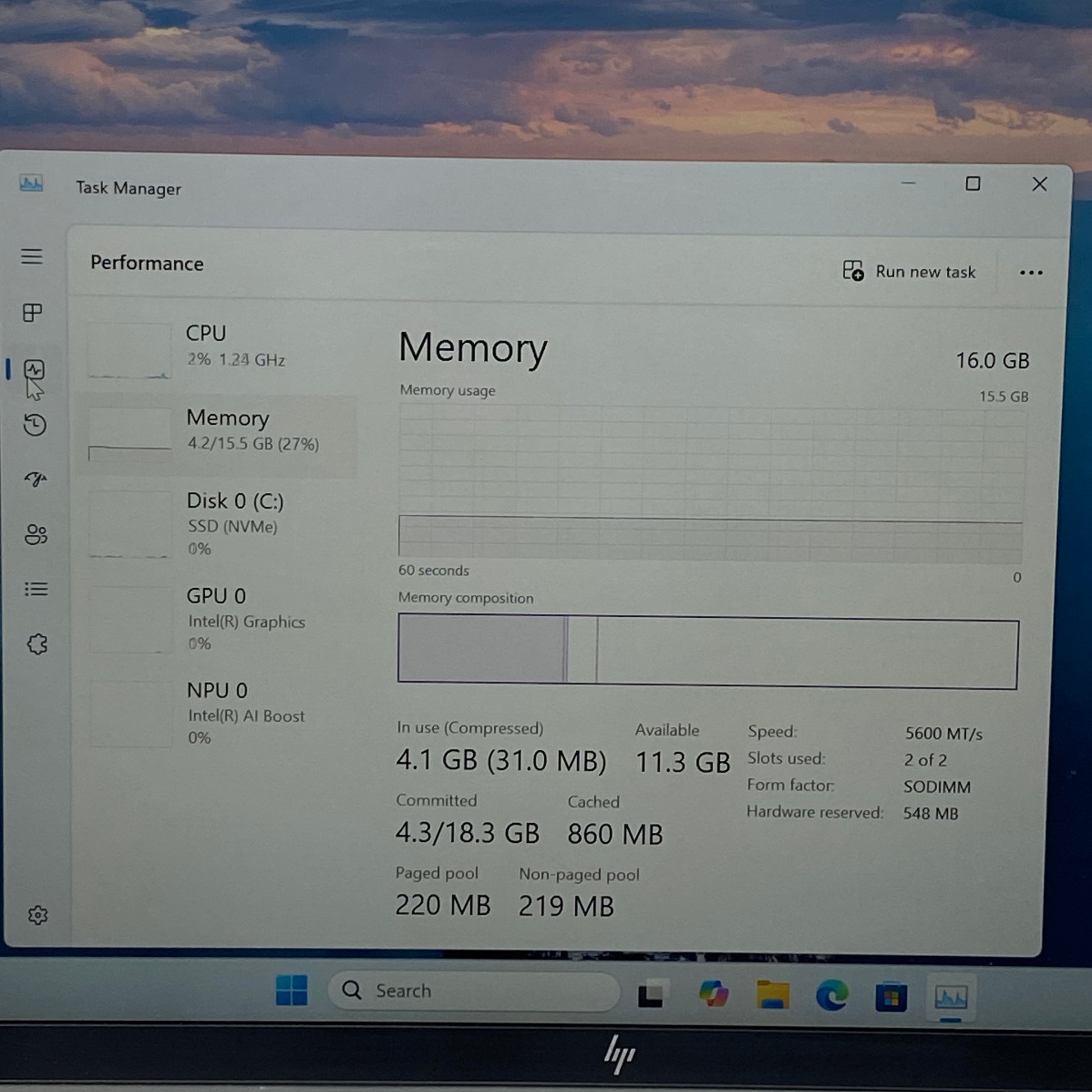Open Task Manager settings gear
The height and width of the screenshot is (1092, 1092).
[x=38, y=915]
